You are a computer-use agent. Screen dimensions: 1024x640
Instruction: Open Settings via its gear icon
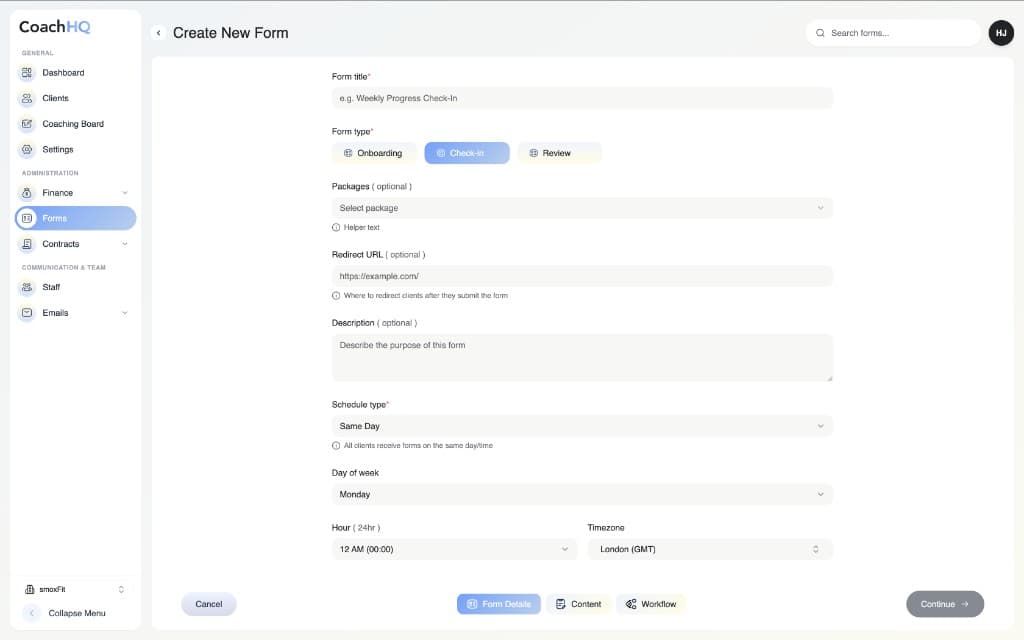click(25, 149)
